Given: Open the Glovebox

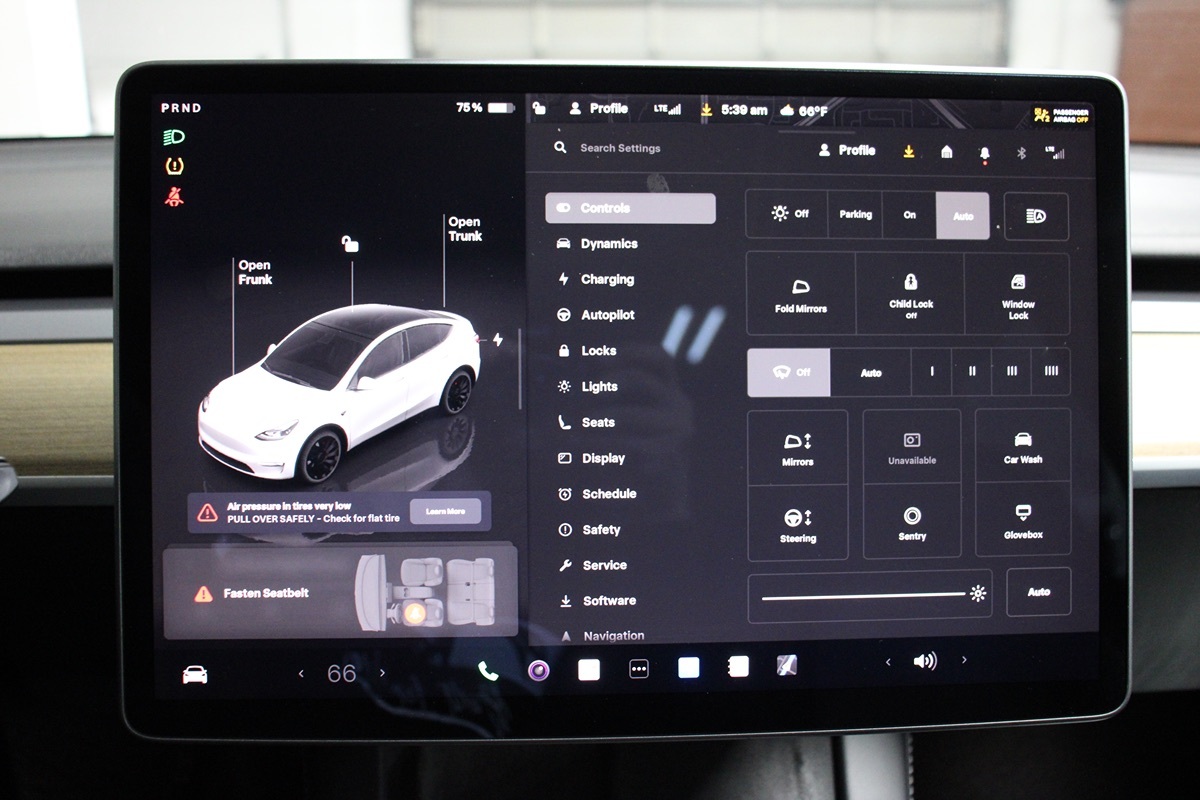Looking at the screenshot, I should 1023,520.
